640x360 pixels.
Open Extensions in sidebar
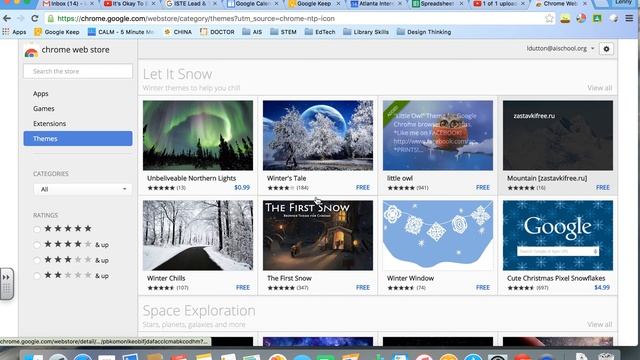pyautogui.click(x=49, y=123)
